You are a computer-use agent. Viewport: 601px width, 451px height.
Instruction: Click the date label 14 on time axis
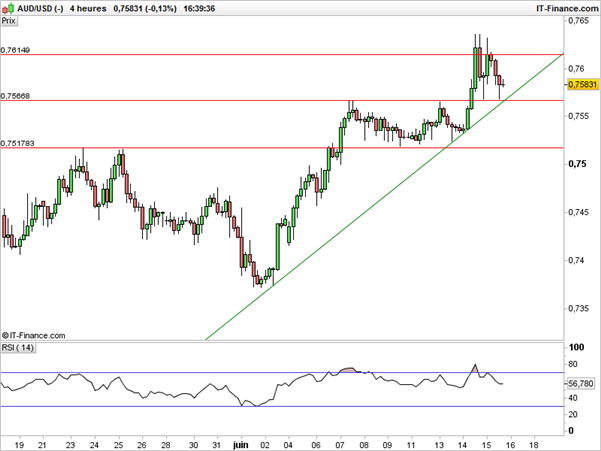(x=463, y=445)
